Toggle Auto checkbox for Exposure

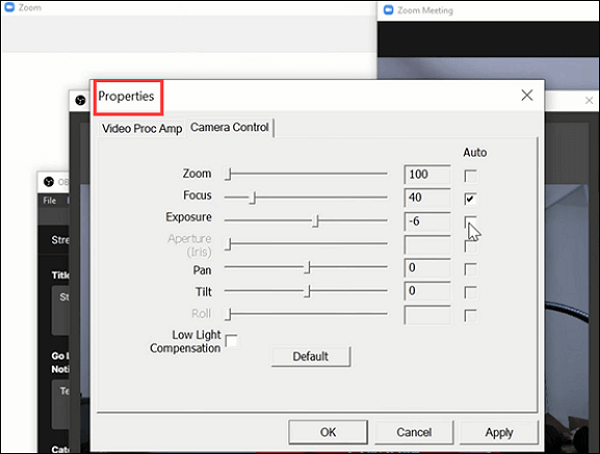click(x=471, y=221)
